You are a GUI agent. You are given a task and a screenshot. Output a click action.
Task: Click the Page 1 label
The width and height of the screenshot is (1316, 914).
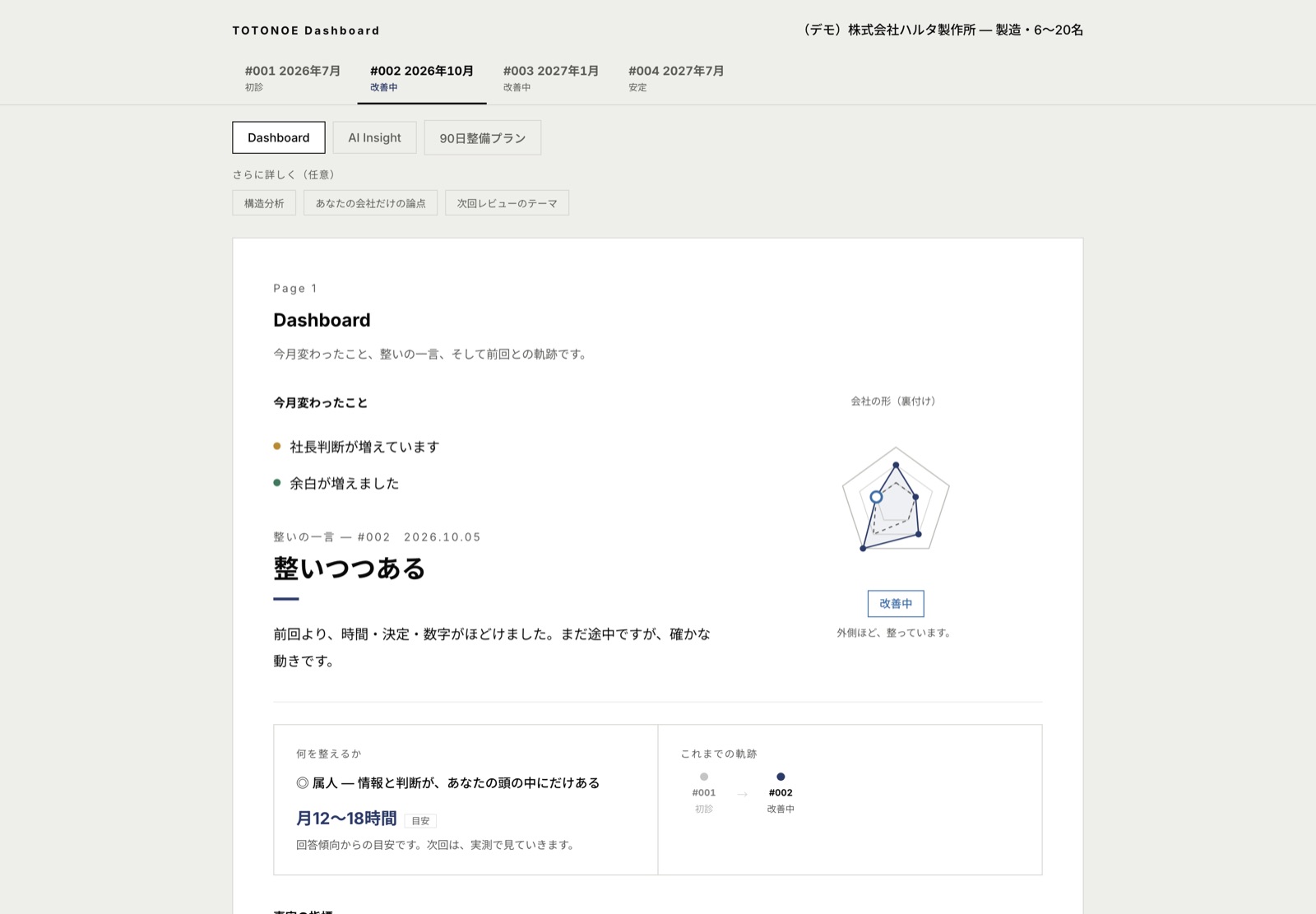pos(295,288)
